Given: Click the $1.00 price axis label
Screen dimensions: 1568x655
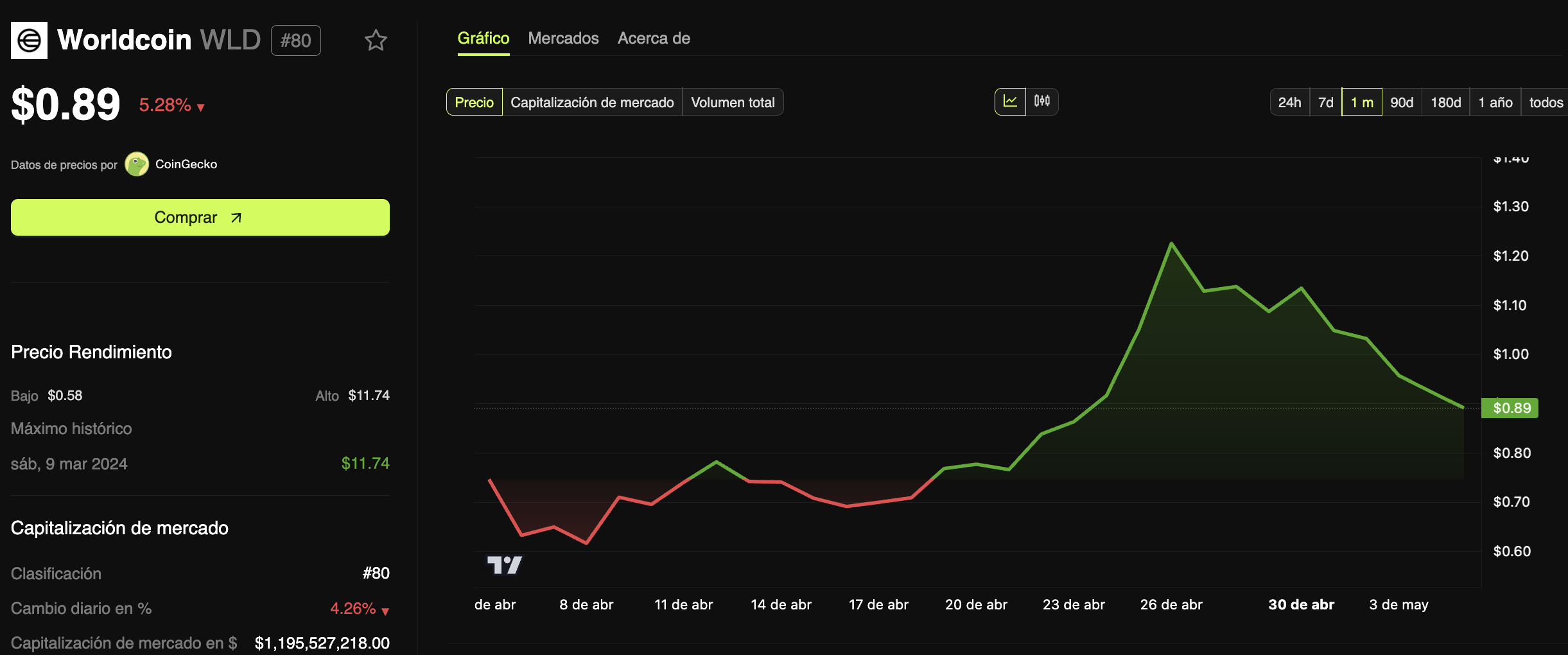Looking at the screenshot, I should pyautogui.click(x=1511, y=354).
